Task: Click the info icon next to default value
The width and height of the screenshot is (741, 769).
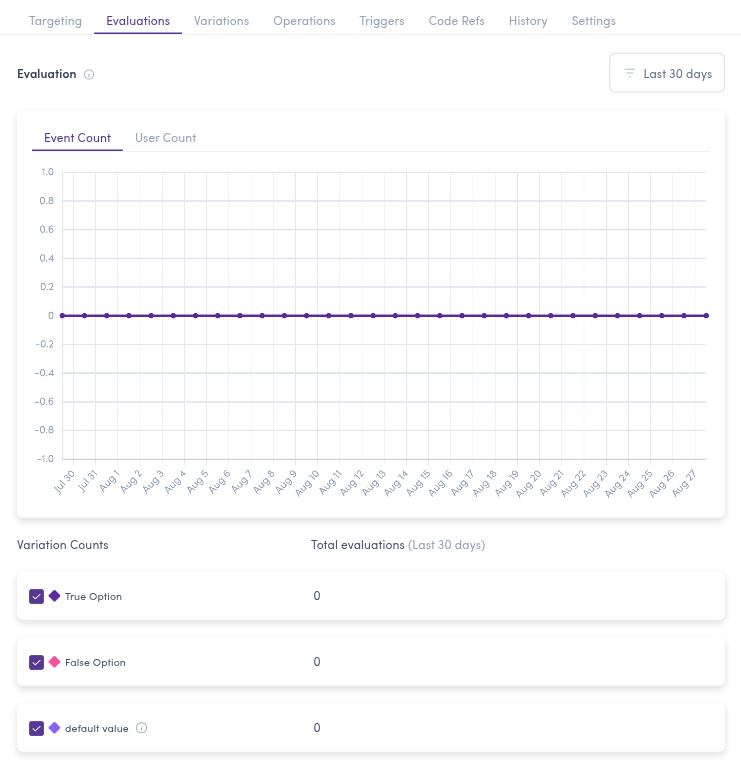Action: (141, 728)
